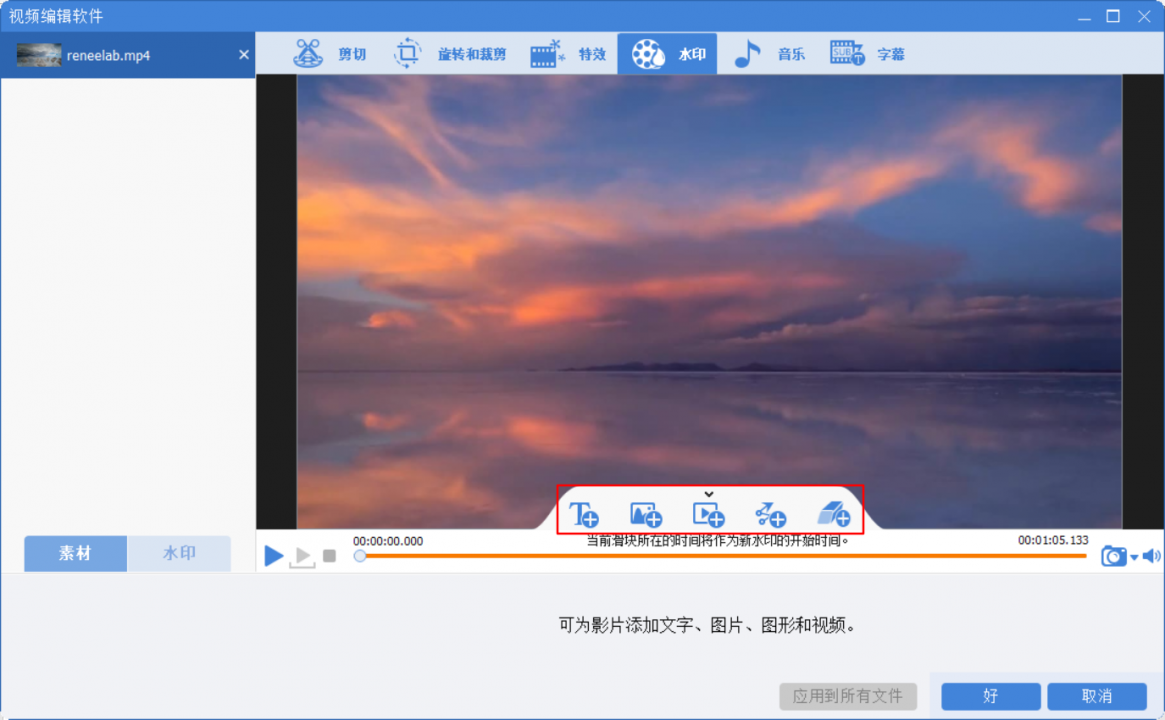Open the dropdown arrow next to camera

(1134, 558)
